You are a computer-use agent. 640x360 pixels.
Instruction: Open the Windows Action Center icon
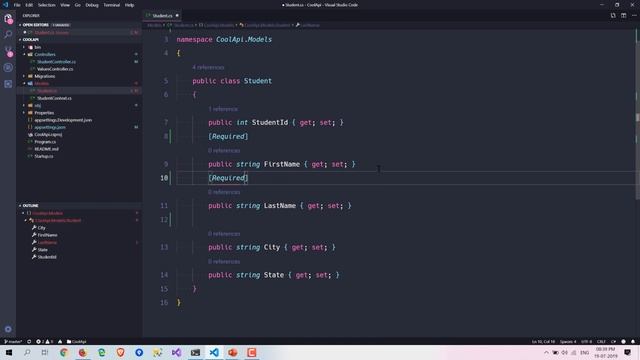627,353
